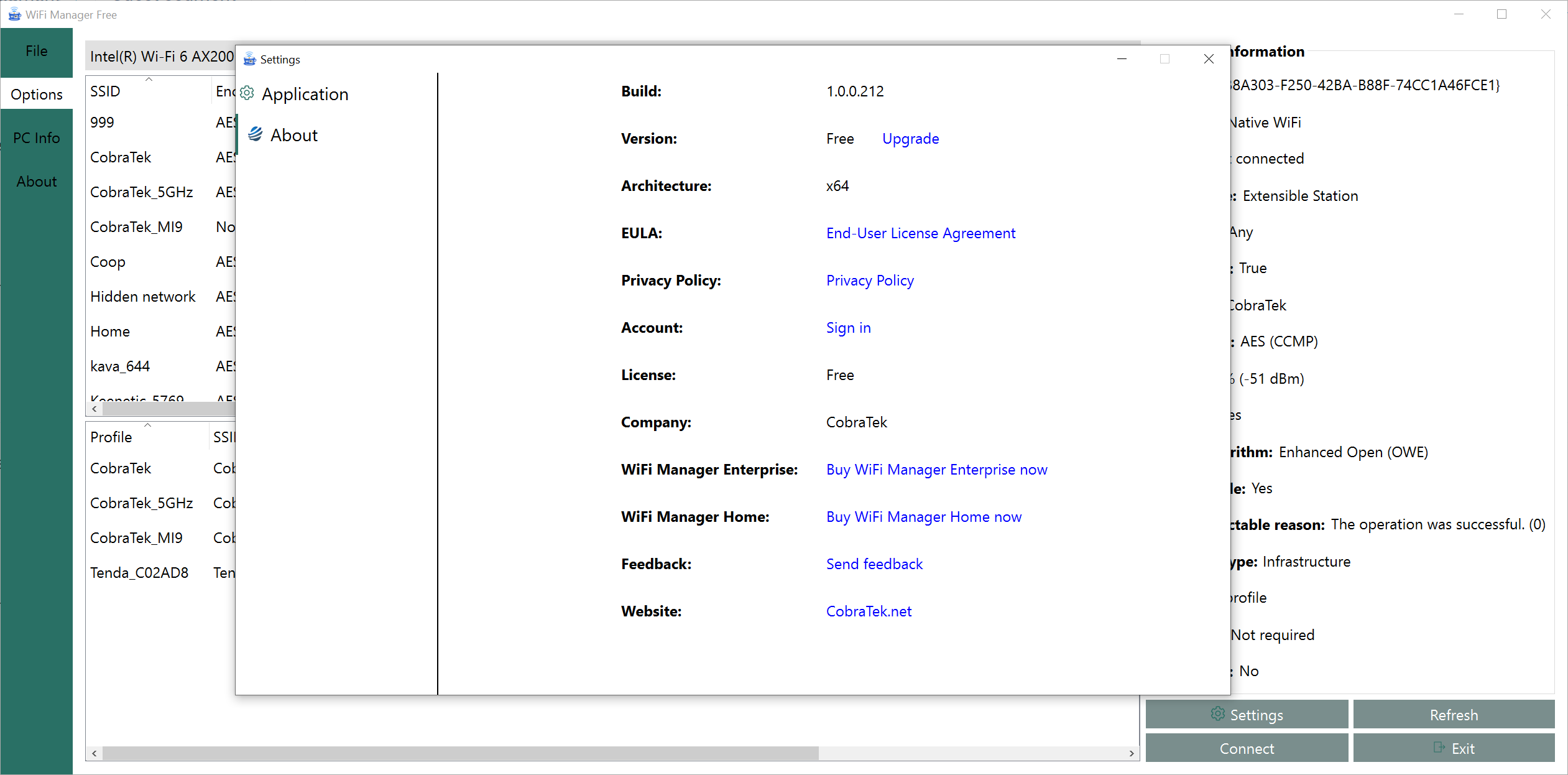Click the gear icon beside Application
Image resolution: width=1568 pixels, height=775 pixels.
(x=247, y=93)
